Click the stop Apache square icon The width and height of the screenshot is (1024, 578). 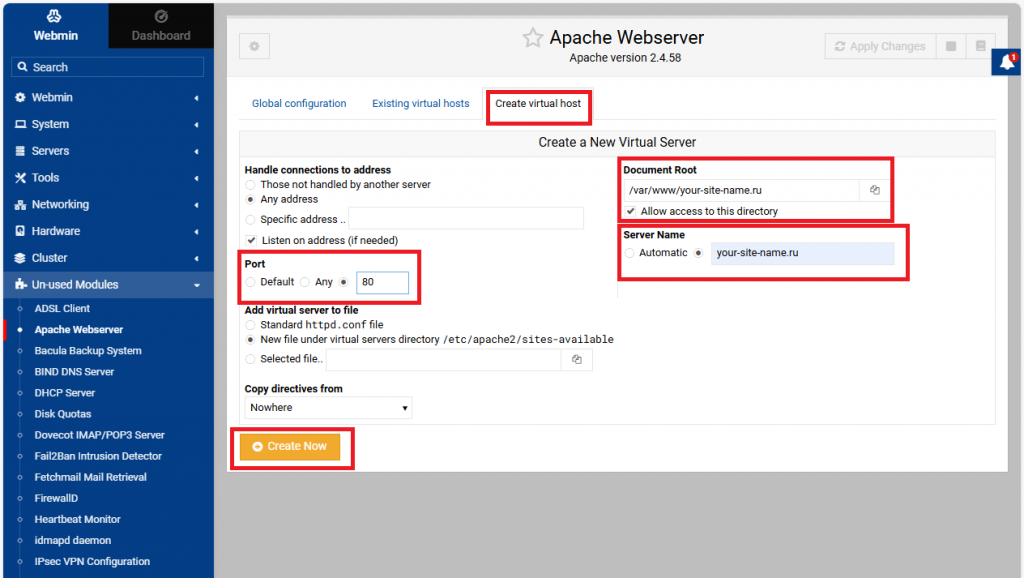(x=951, y=46)
